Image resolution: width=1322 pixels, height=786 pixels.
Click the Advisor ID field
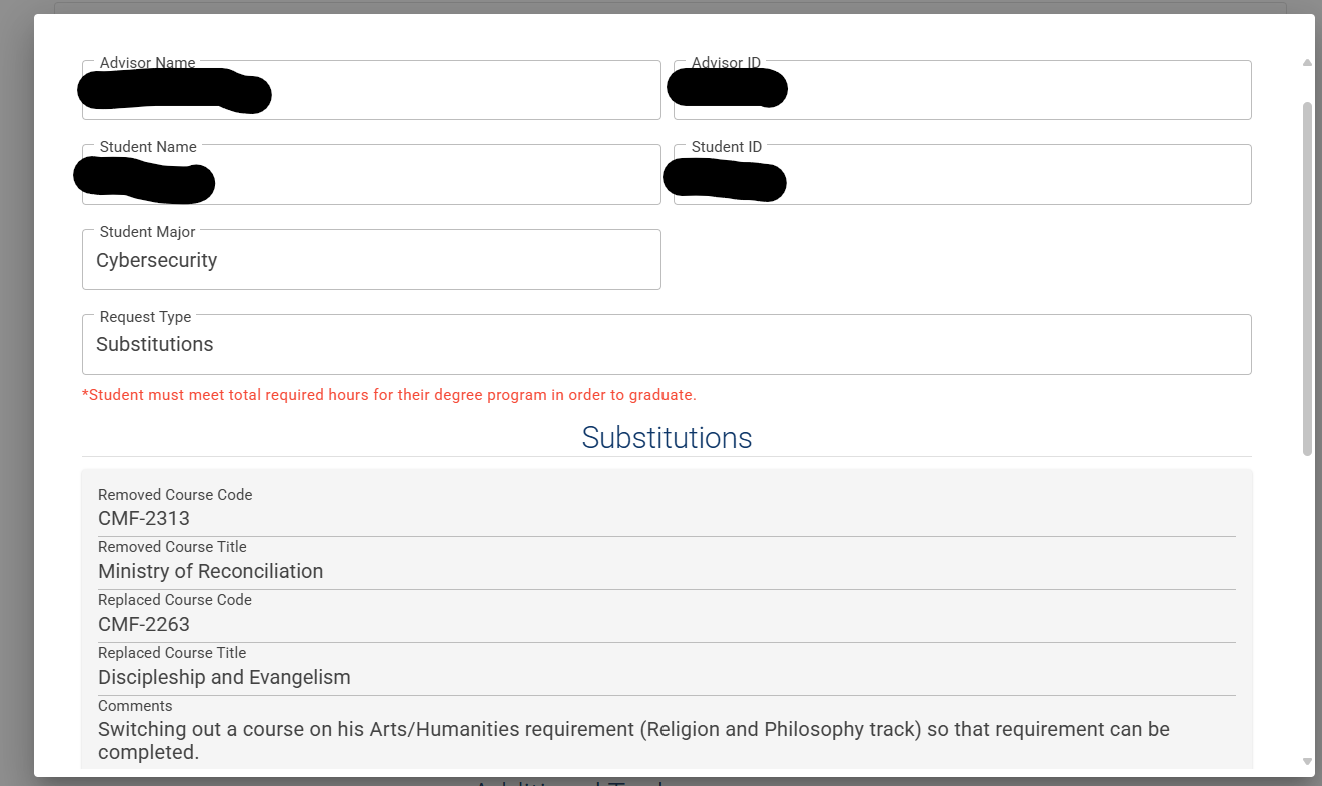tap(963, 90)
